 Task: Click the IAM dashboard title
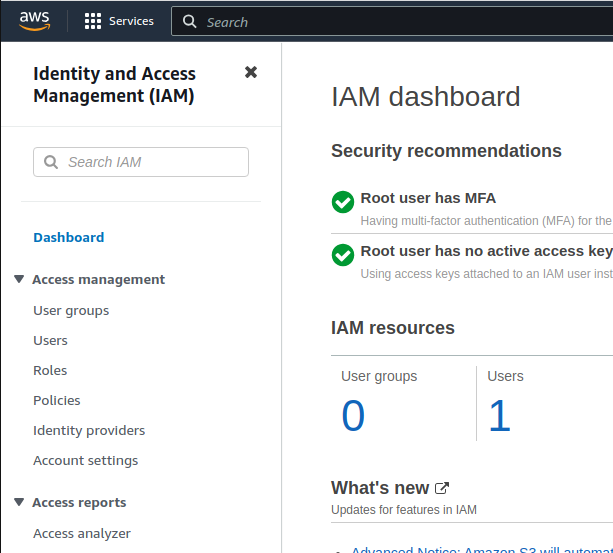click(x=426, y=97)
